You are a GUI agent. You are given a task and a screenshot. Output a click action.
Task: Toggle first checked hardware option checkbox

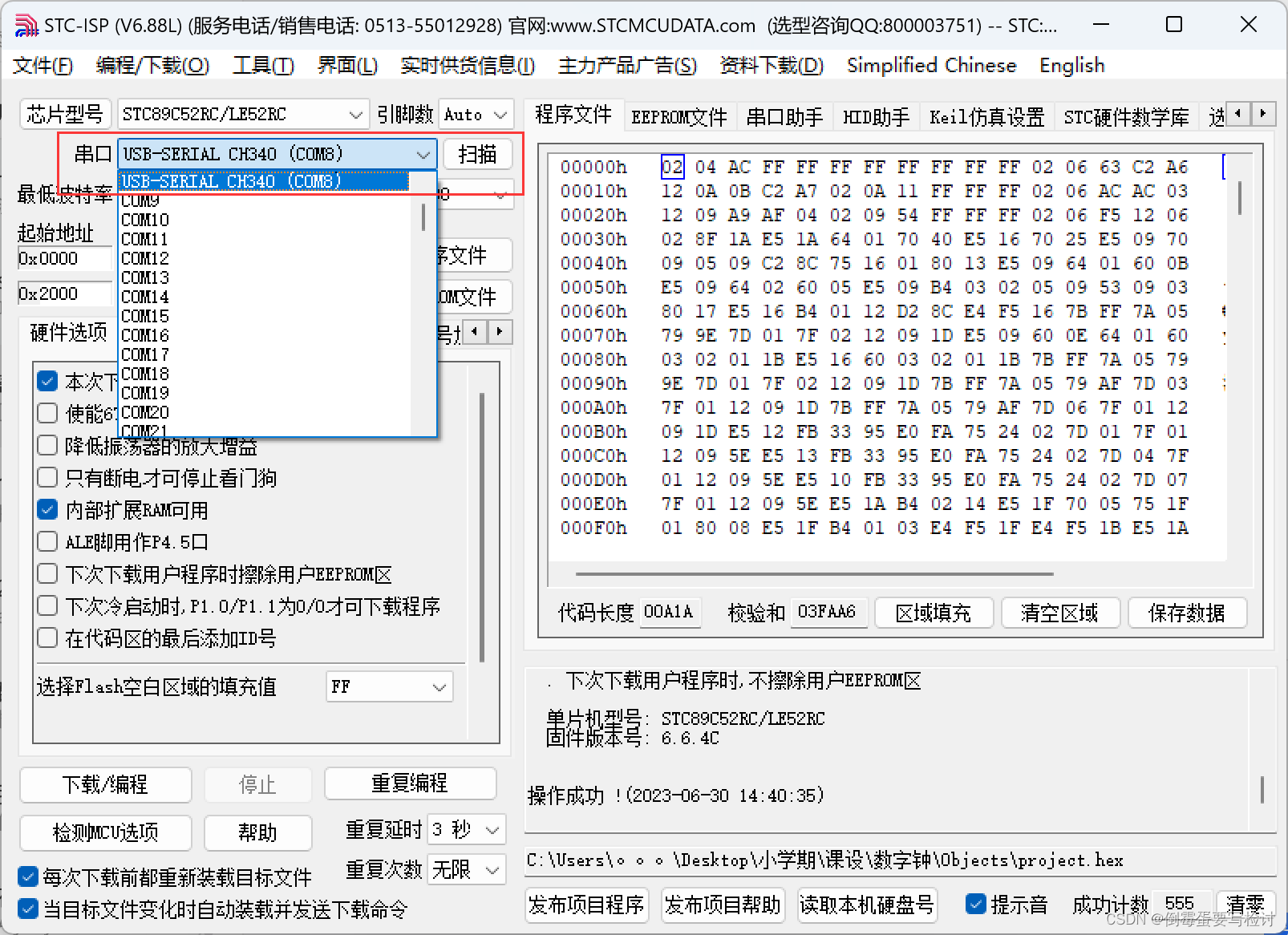[x=47, y=381]
